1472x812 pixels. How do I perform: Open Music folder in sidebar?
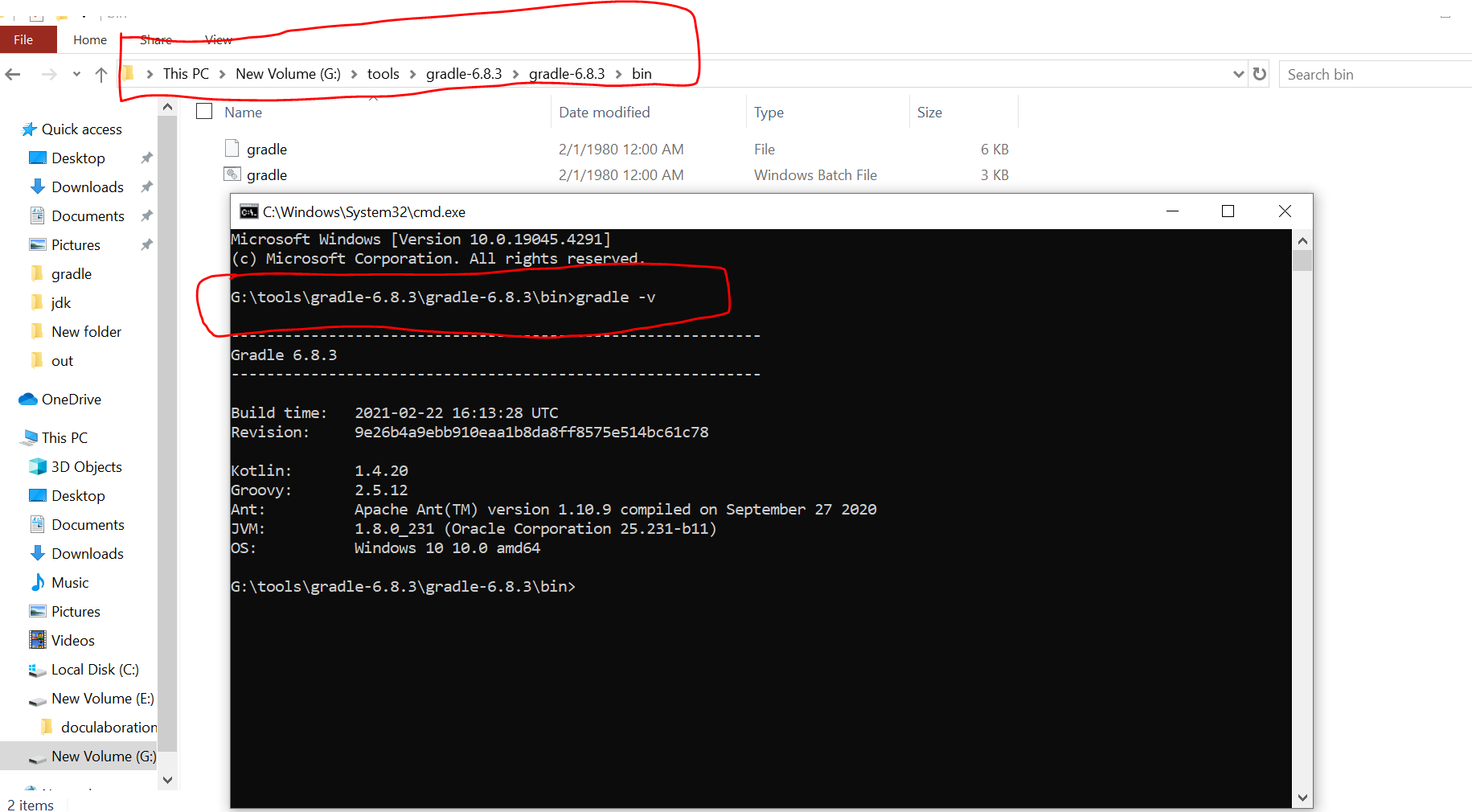coord(70,583)
